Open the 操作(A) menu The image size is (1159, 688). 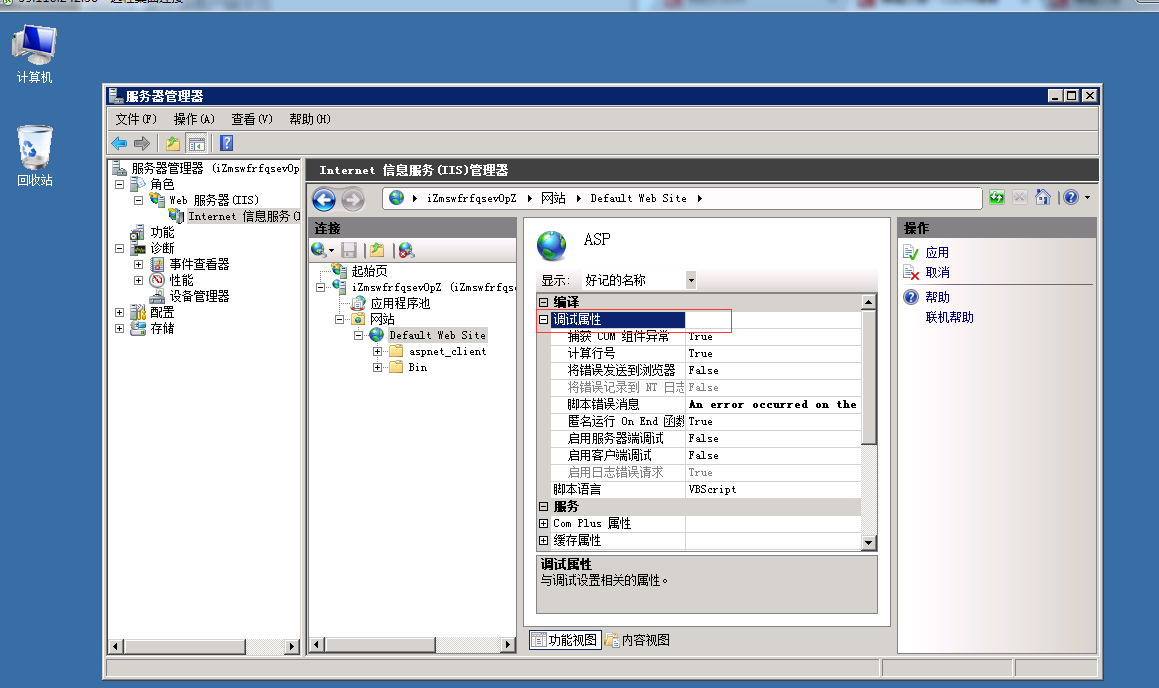tap(194, 119)
